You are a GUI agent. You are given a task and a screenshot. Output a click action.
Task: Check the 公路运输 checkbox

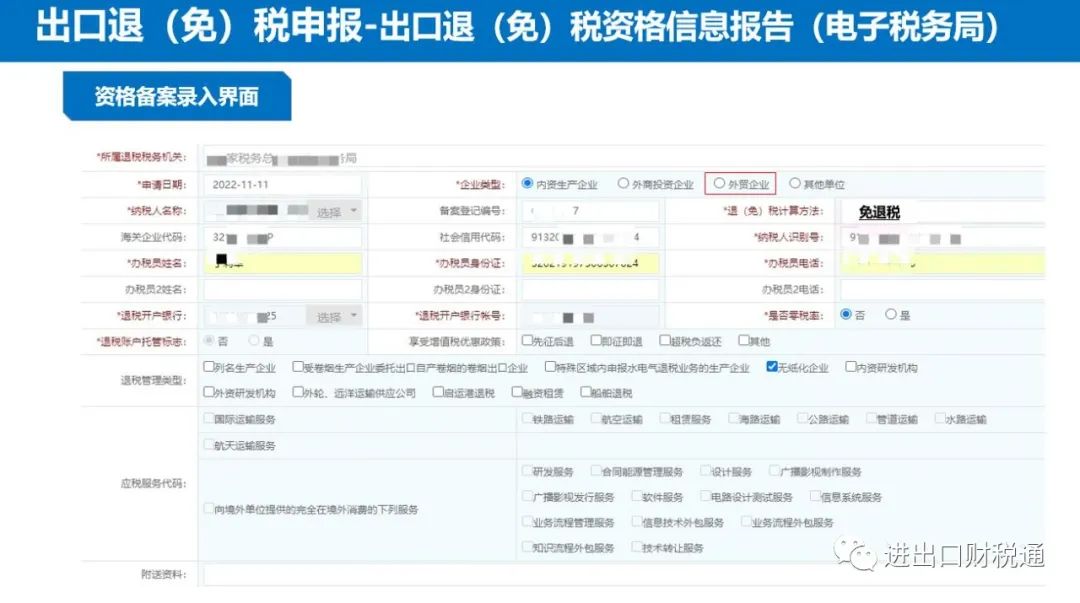(802, 418)
